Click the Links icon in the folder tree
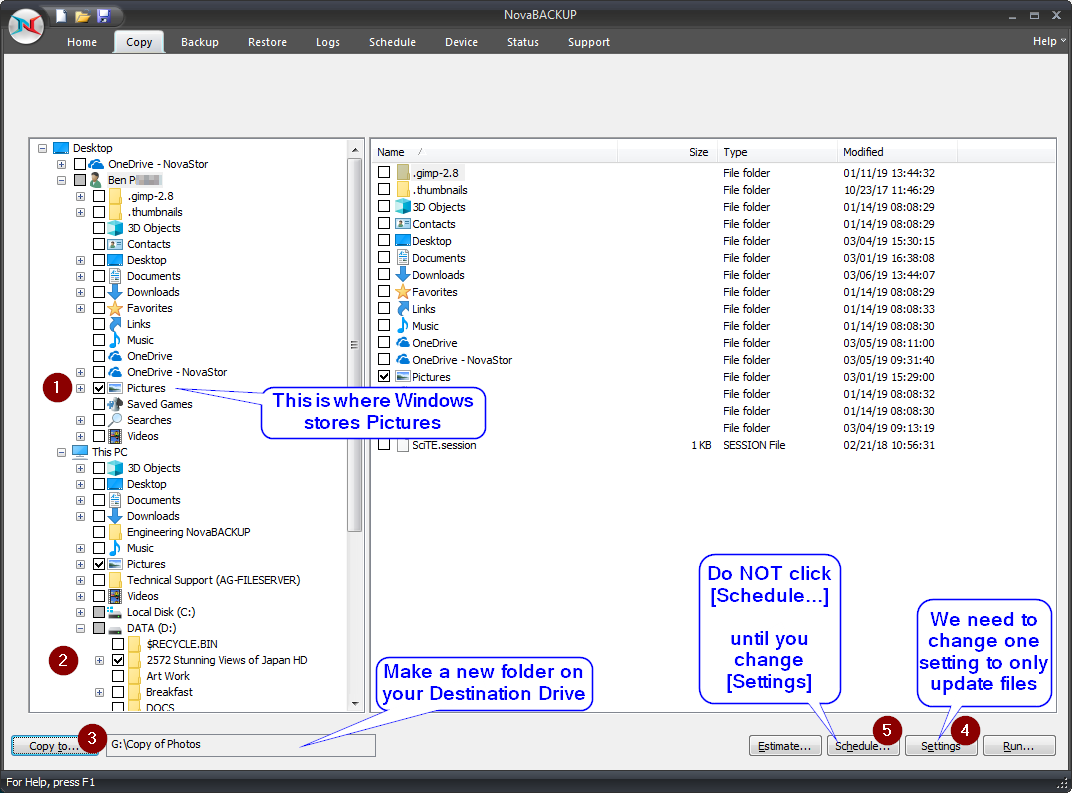 [x=116, y=324]
